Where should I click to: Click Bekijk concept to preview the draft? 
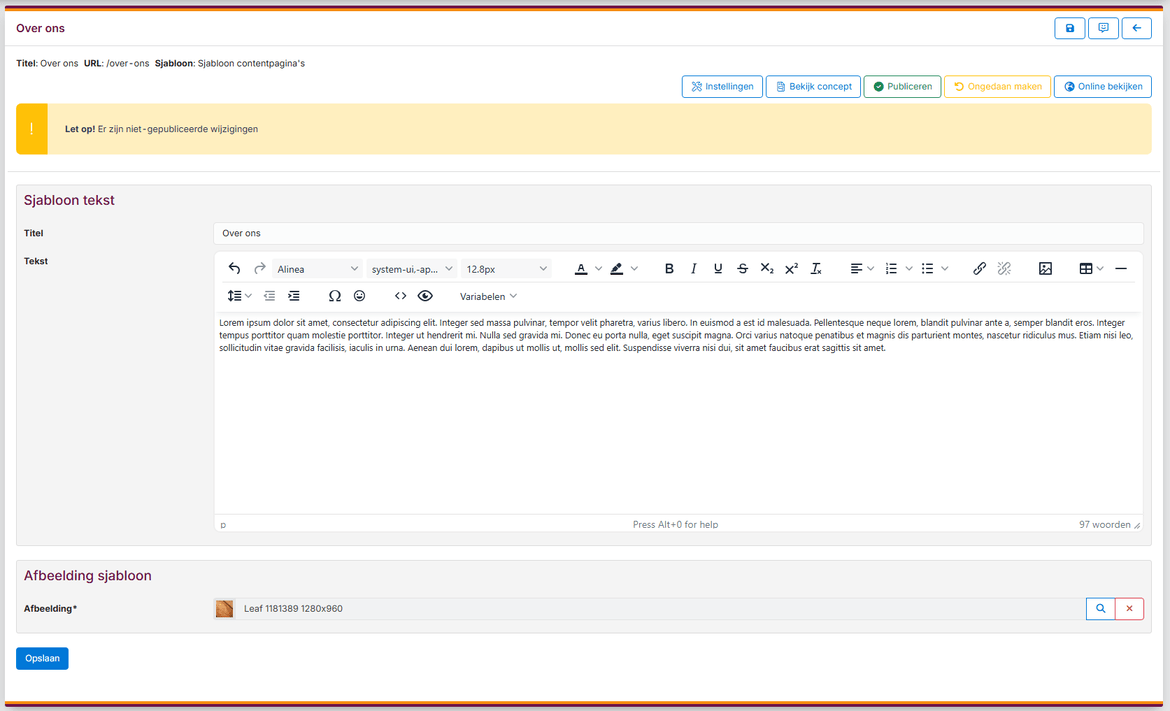[813, 87]
